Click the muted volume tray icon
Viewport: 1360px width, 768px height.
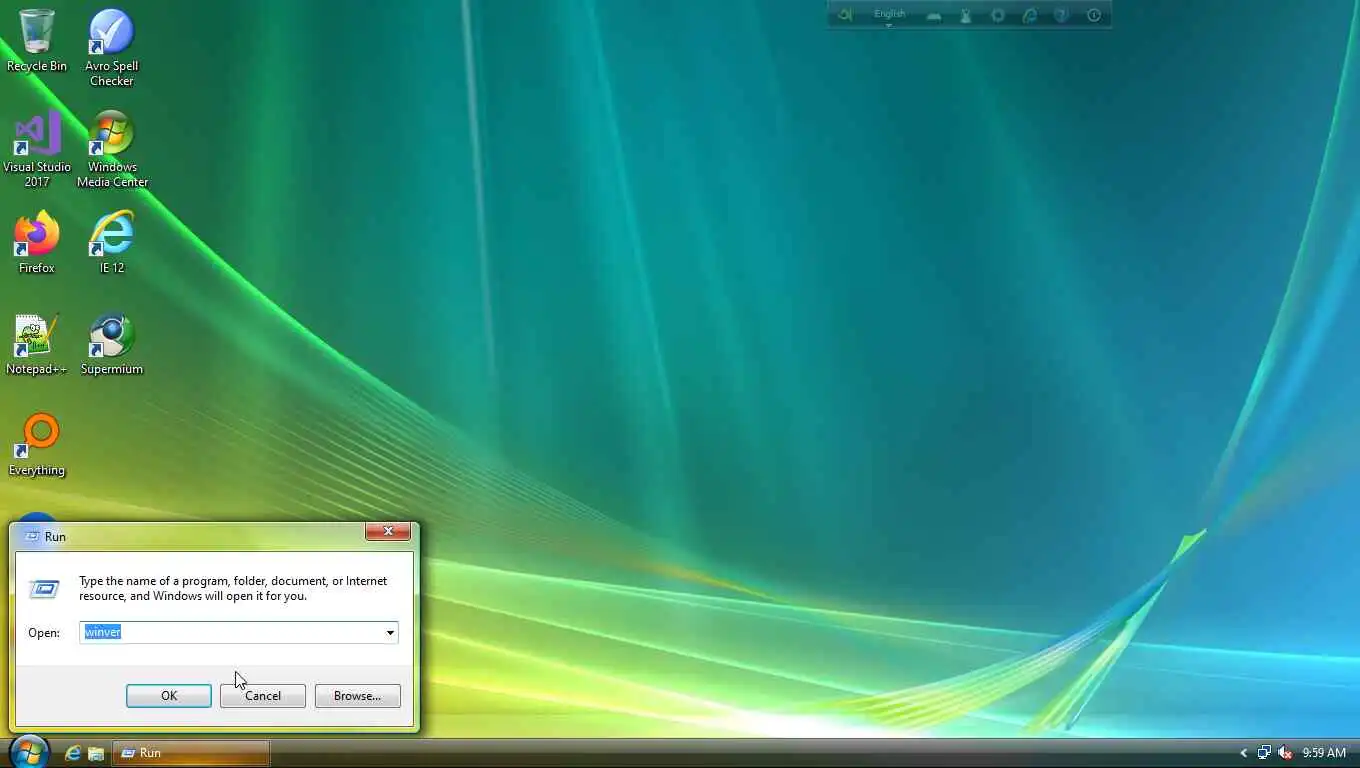click(x=1285, y=753)
